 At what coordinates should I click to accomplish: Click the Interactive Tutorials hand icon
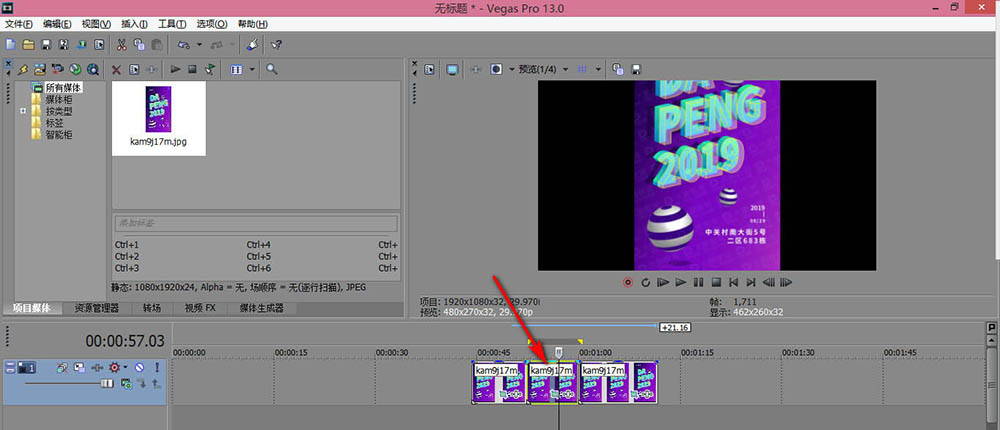click(253, 45)
